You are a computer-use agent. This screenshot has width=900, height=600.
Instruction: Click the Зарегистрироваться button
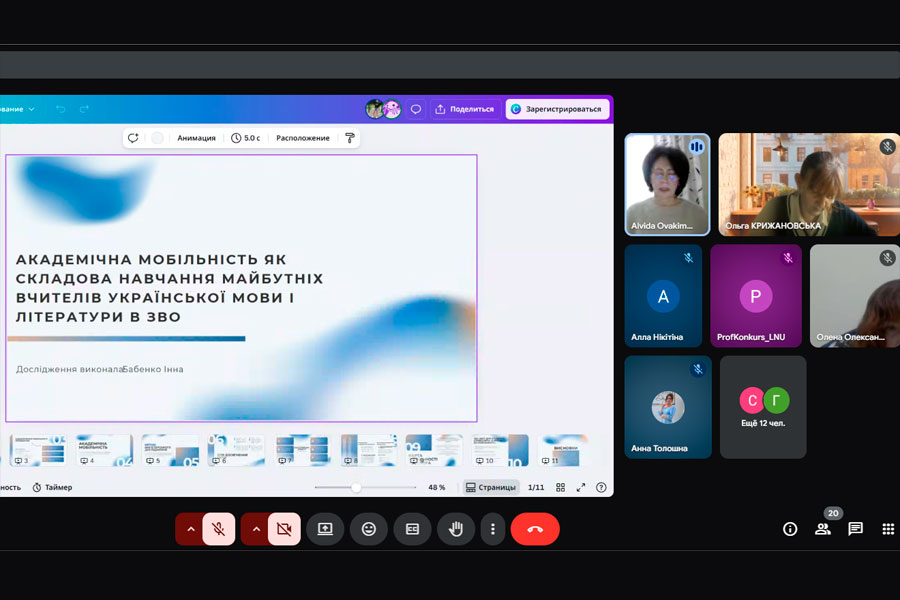click(557, 109)
